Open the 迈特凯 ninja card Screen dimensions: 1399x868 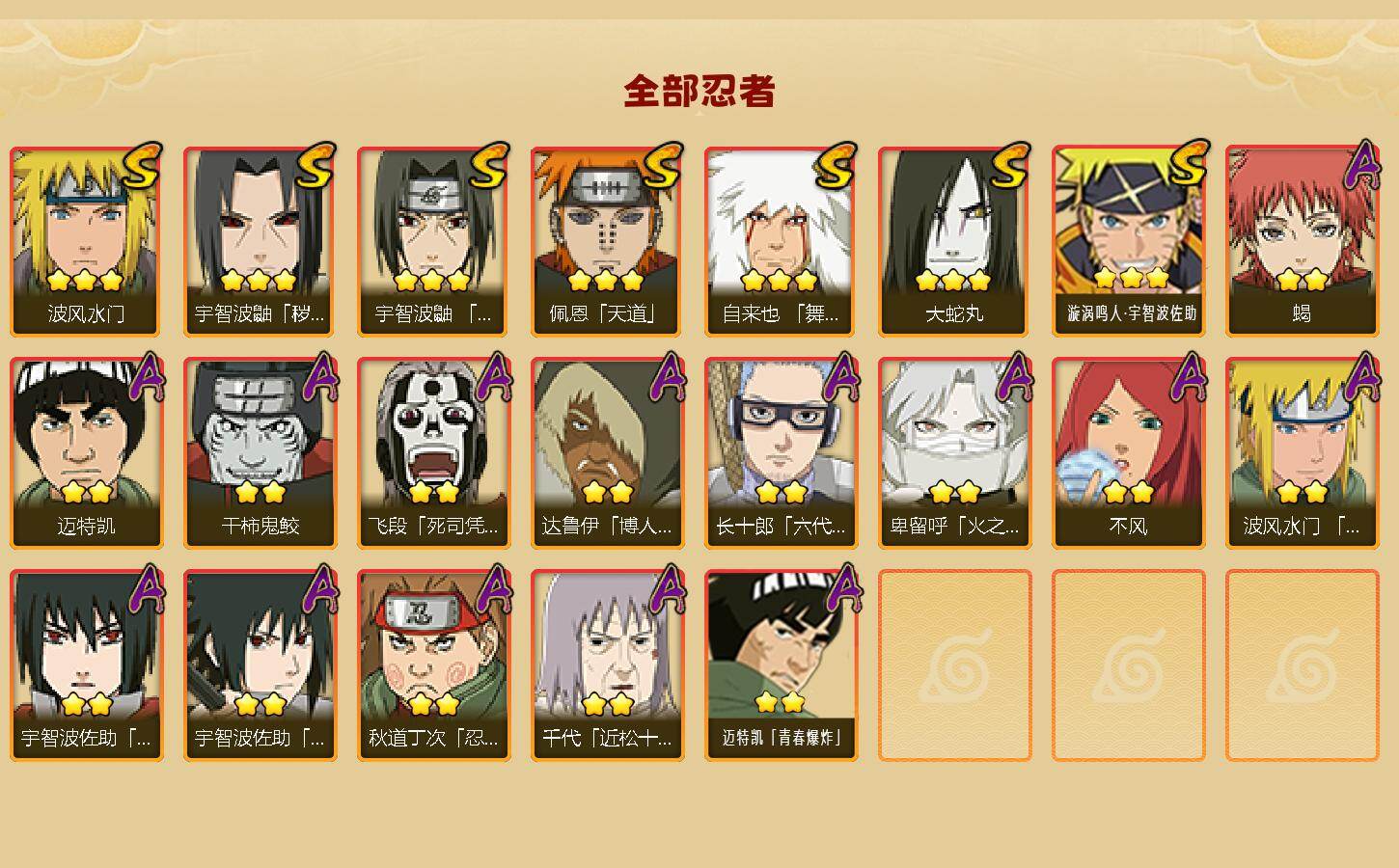[87, 453]
